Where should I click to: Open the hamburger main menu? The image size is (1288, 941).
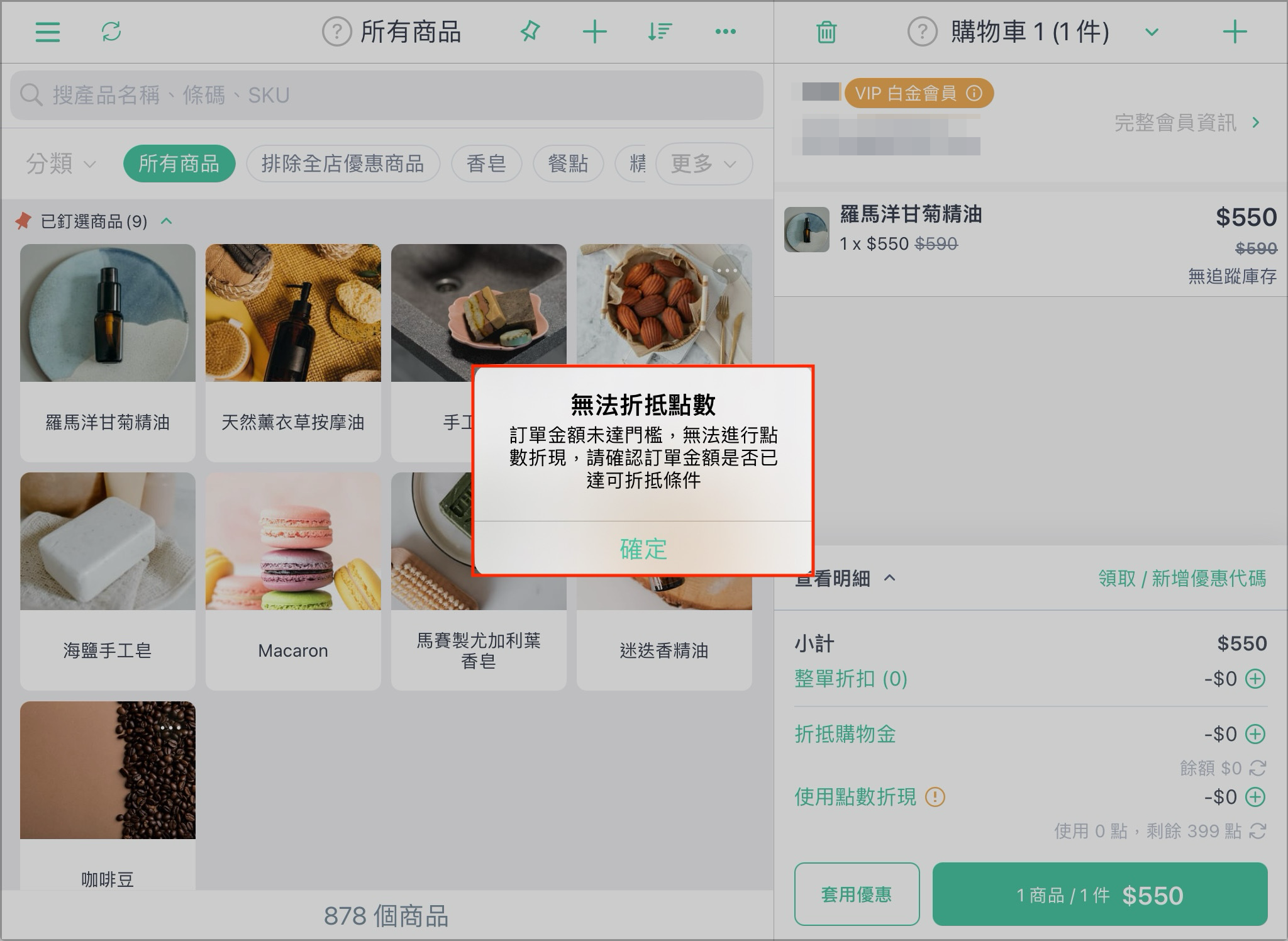point(48,31)
